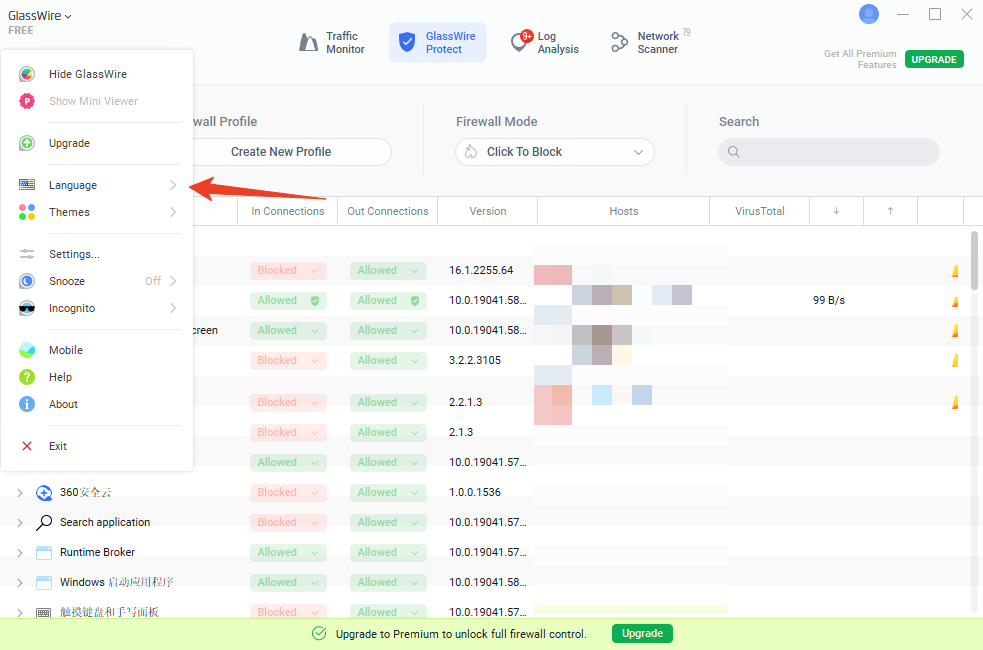Click the Search input field
The height and width of the screenshot is (650, 983).
pos(829,152)
